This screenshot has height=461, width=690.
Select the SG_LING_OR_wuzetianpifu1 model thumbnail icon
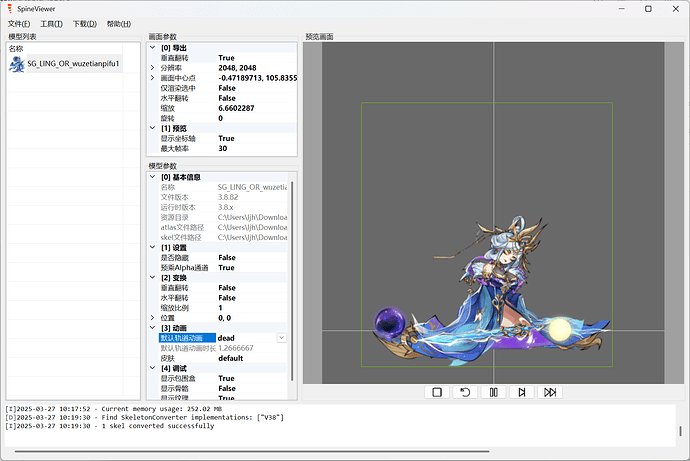(x=17, y=64)
